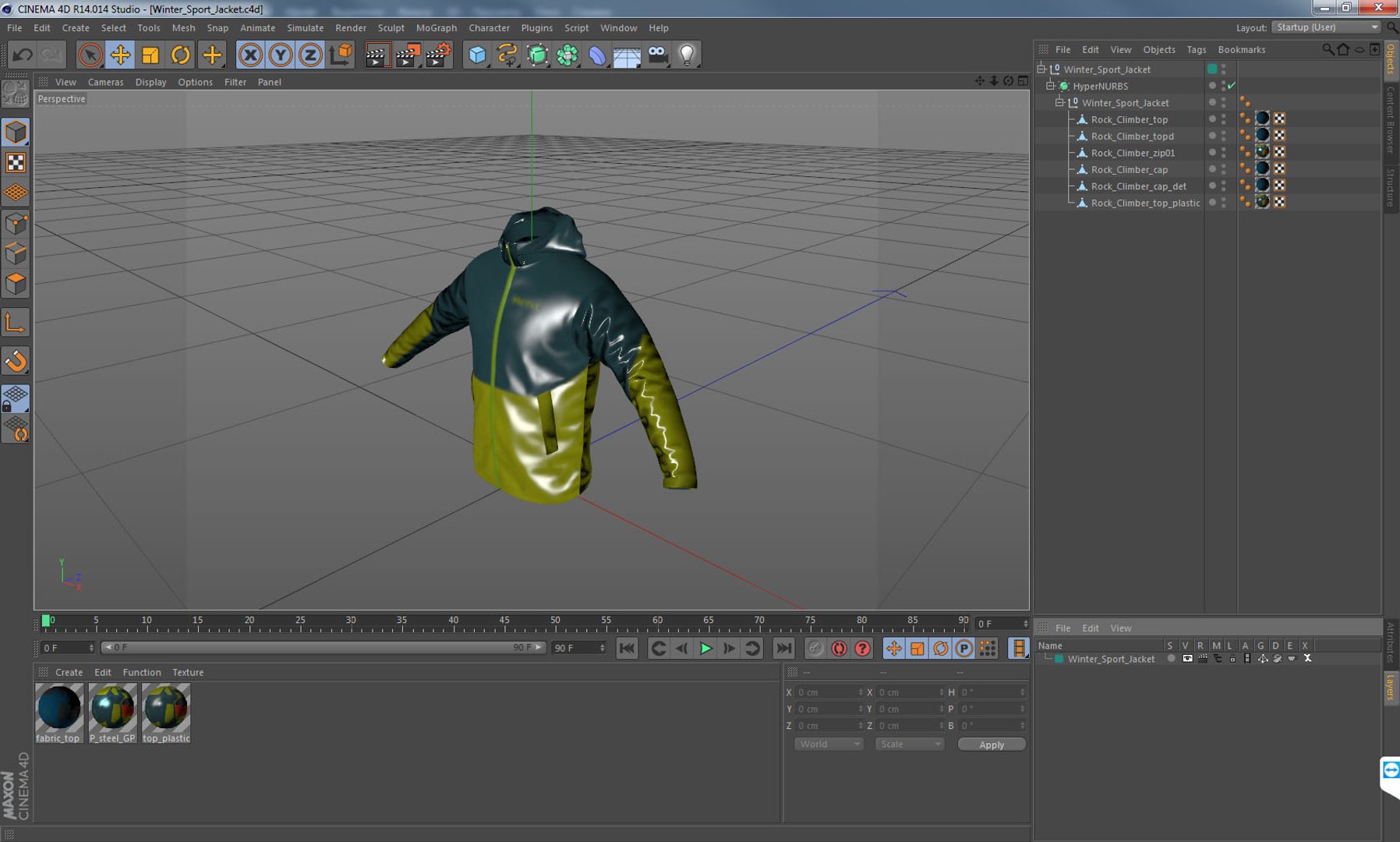Click the Apply button in coordinates panel
1400x842 pixels.
(992, 745)
